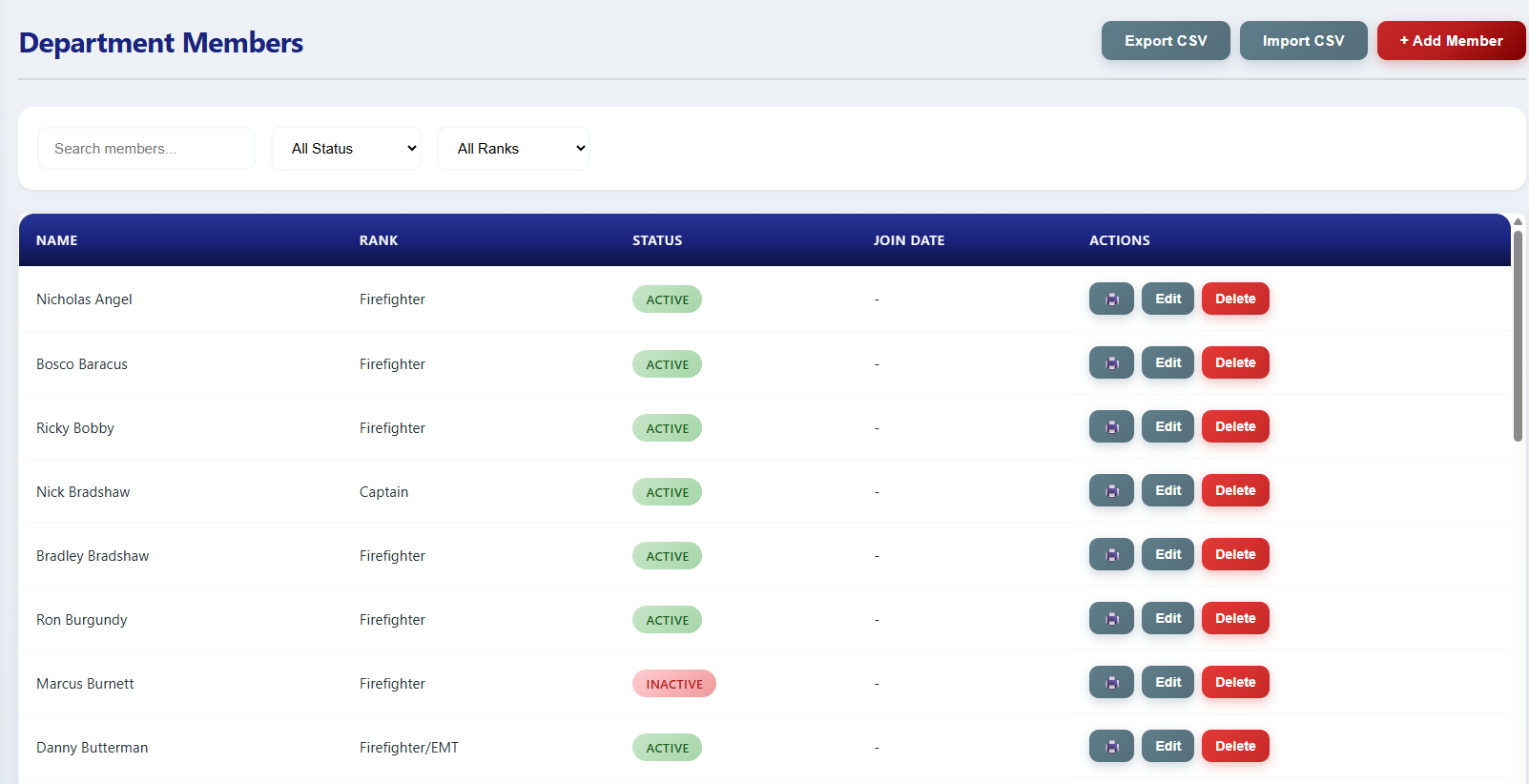This screenshot has width=1529, height=784.
Task: Hit the printer icon for Nick Bradshaw
Action: pyautogui.click(x=1111, y=490)
